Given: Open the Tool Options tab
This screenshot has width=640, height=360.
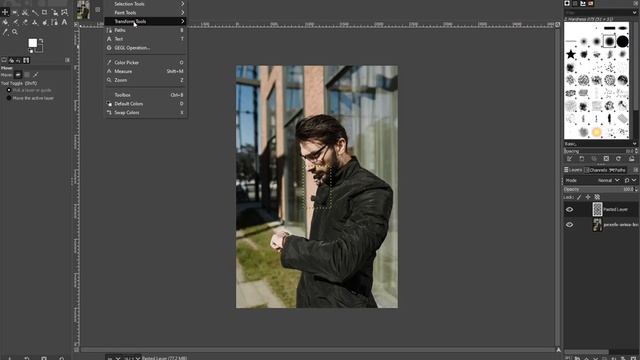Looking at the screenshot, I should pyautogui.click(x=4, y=60).
